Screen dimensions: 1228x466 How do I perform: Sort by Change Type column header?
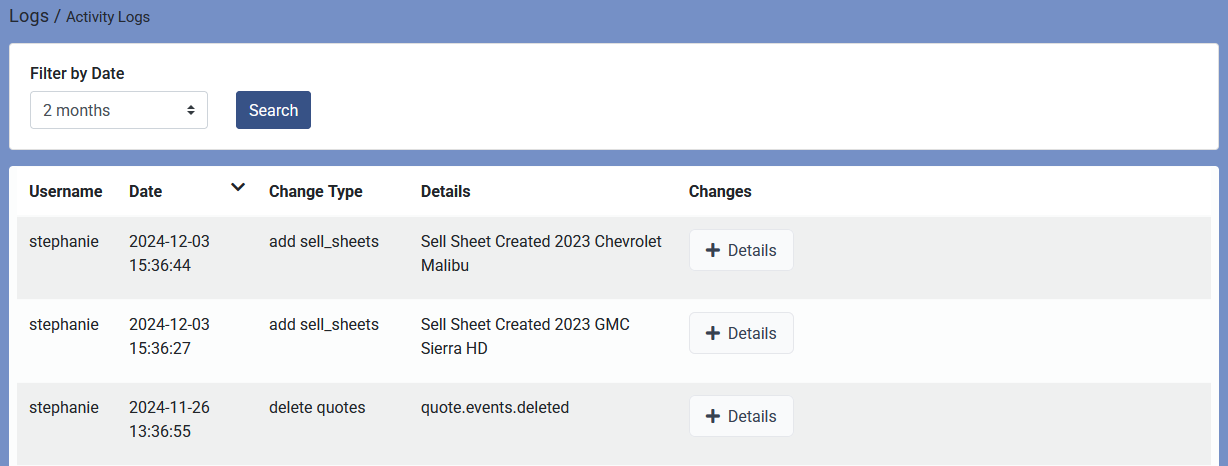(x=316, y=191)
